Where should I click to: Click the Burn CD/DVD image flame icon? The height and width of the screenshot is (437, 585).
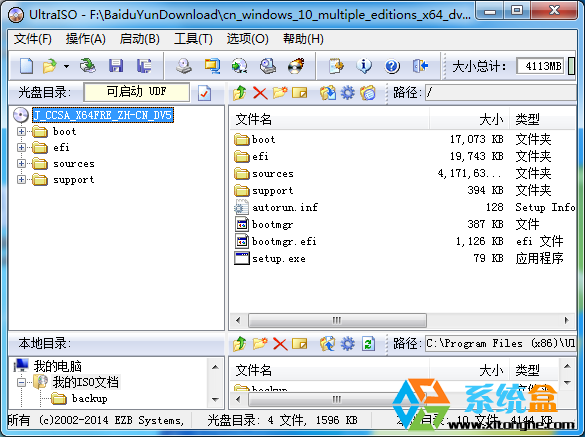click(296, 66)
